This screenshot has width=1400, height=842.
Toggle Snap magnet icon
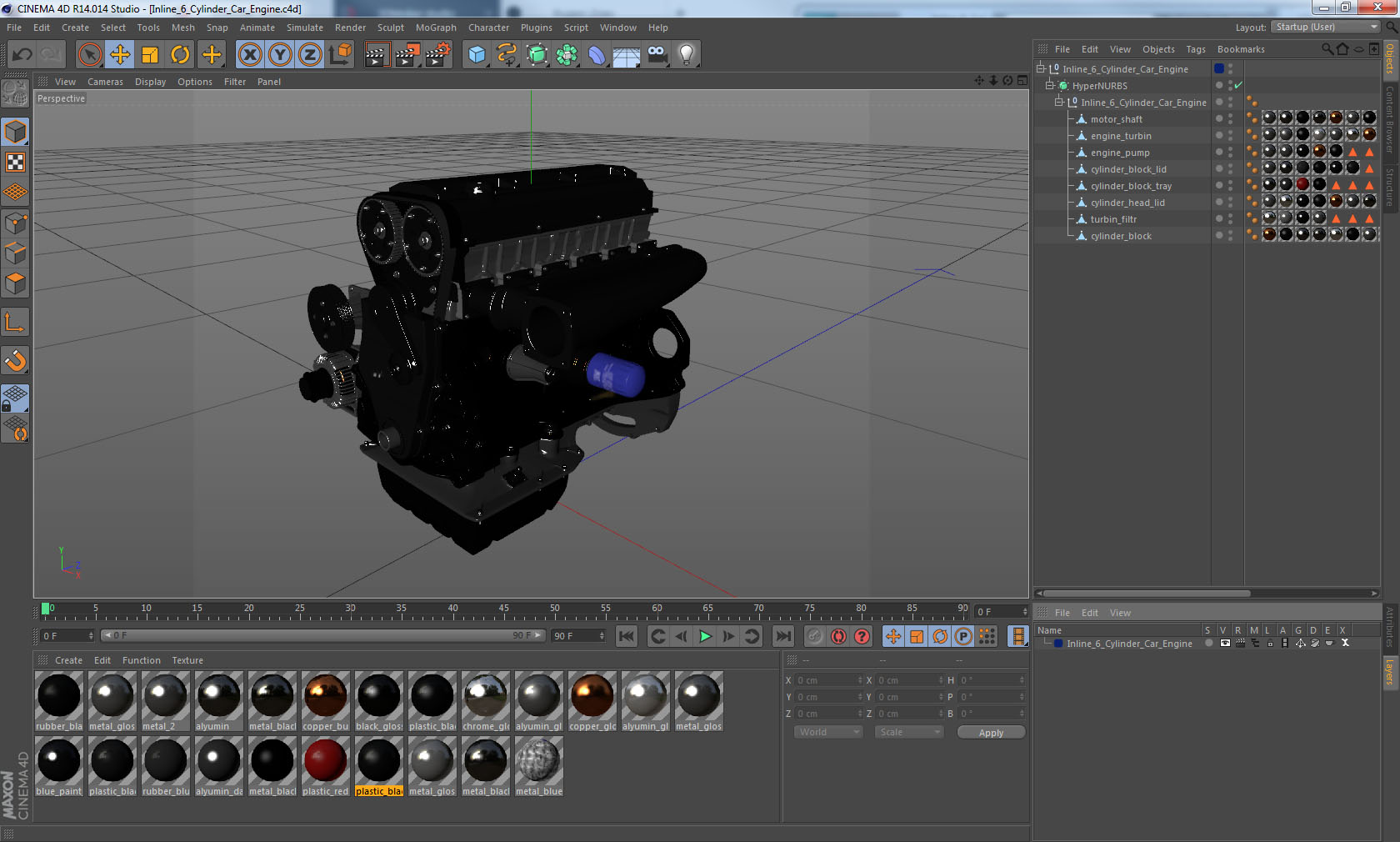pyautogui.click(x=15, y=360)
